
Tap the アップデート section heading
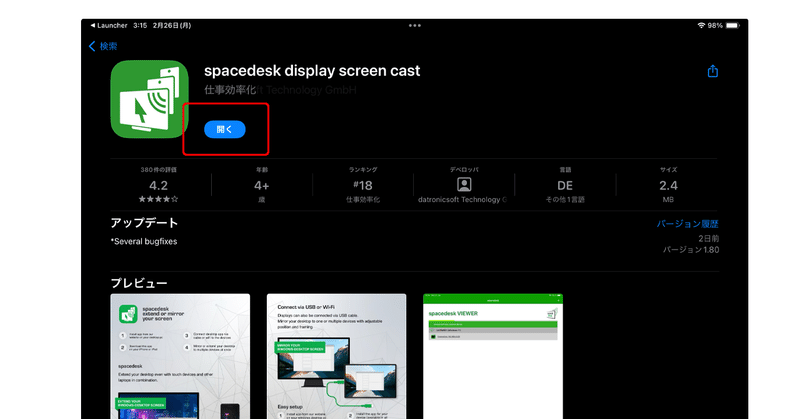144,223
